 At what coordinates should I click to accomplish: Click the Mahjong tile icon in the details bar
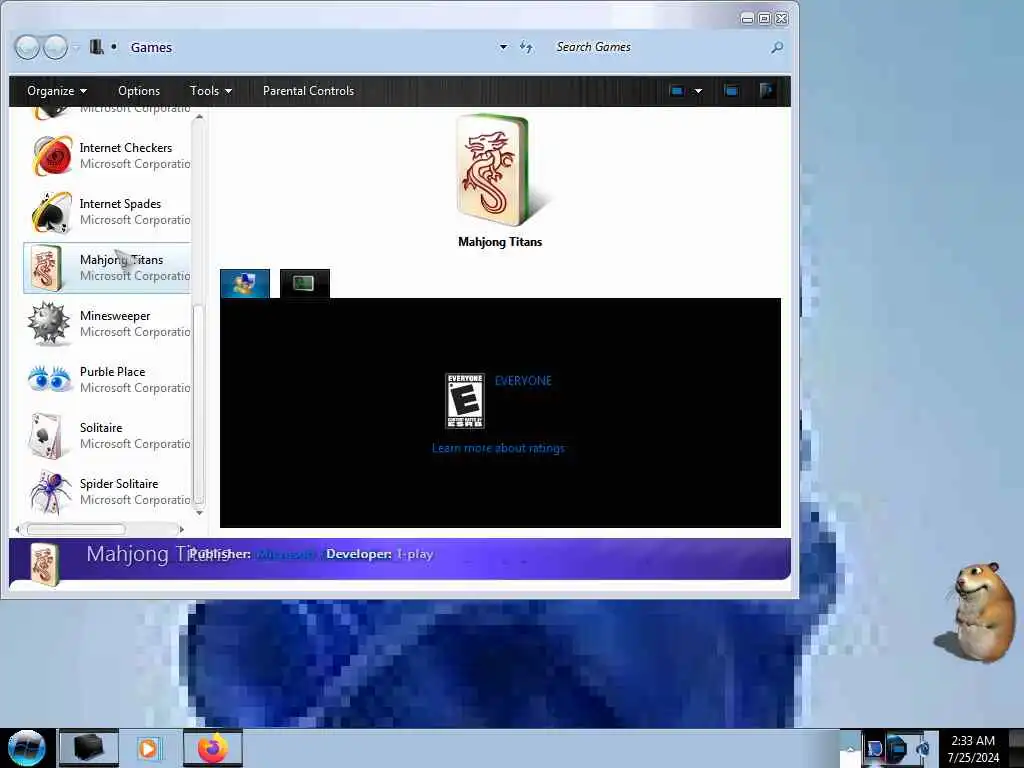tap(46, 564)
